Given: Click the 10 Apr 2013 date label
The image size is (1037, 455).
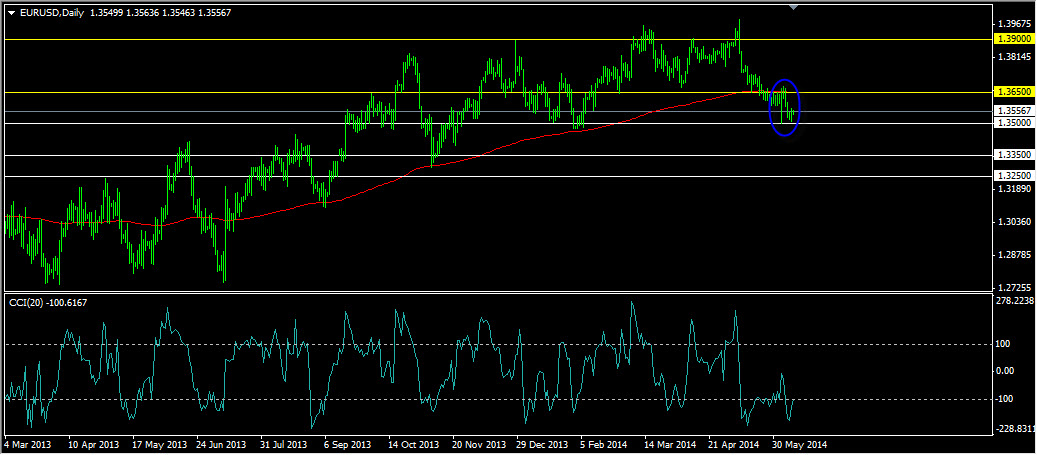Looking at the screenshot, I should tap(93, 445).
